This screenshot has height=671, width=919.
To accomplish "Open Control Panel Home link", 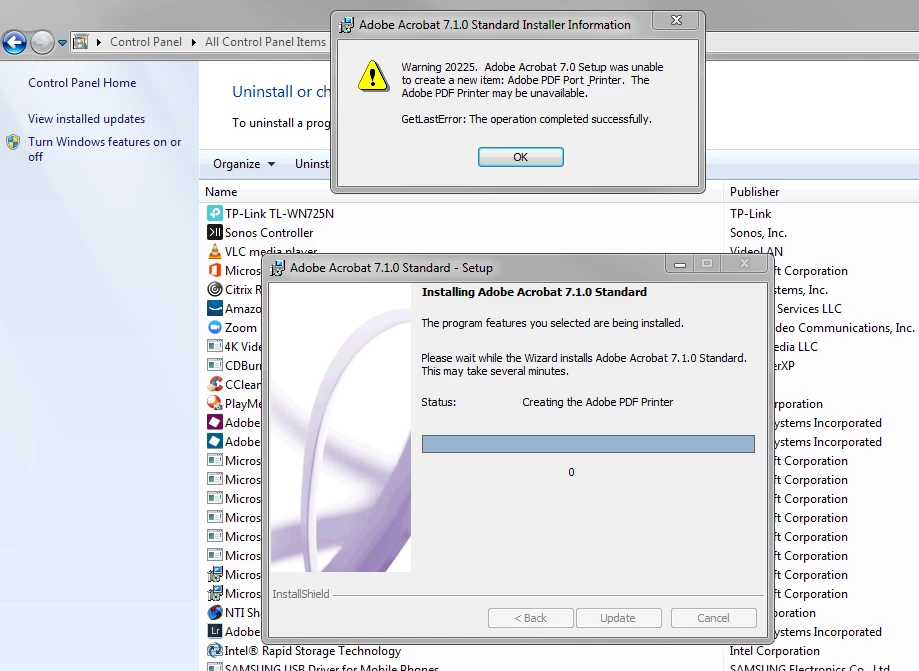I will [82, 83].
